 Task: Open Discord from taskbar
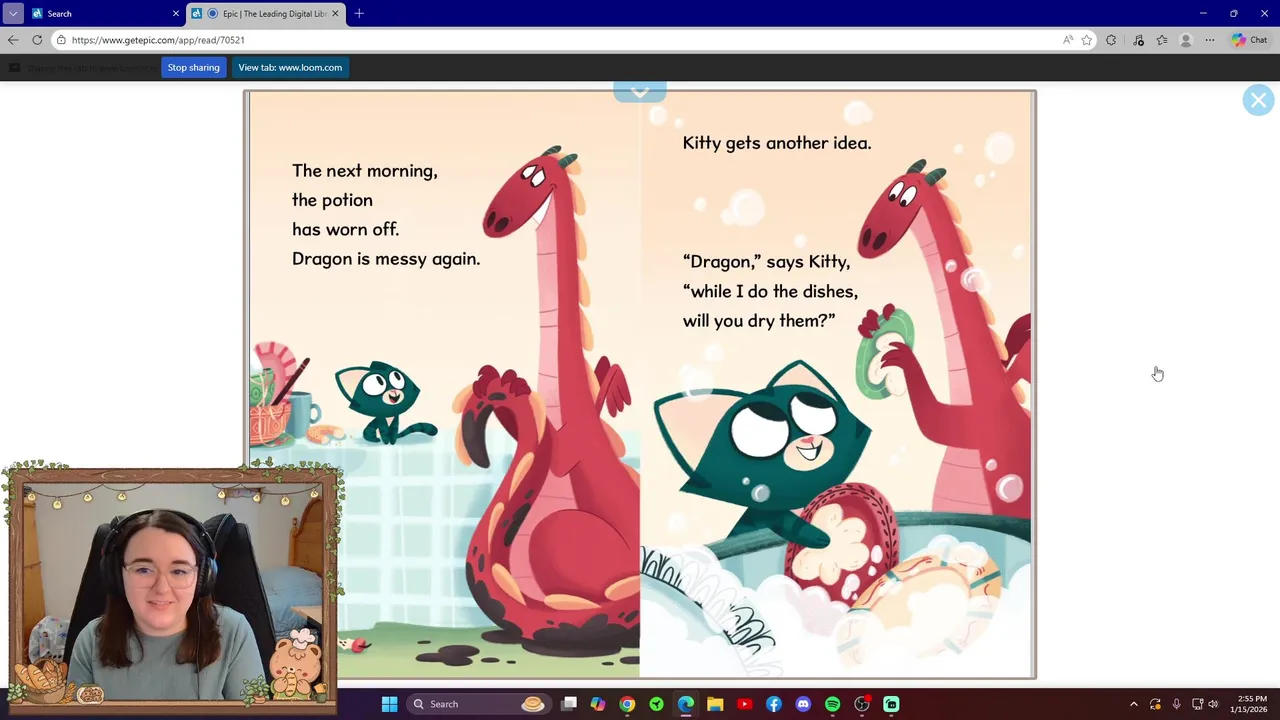[803, 704]
